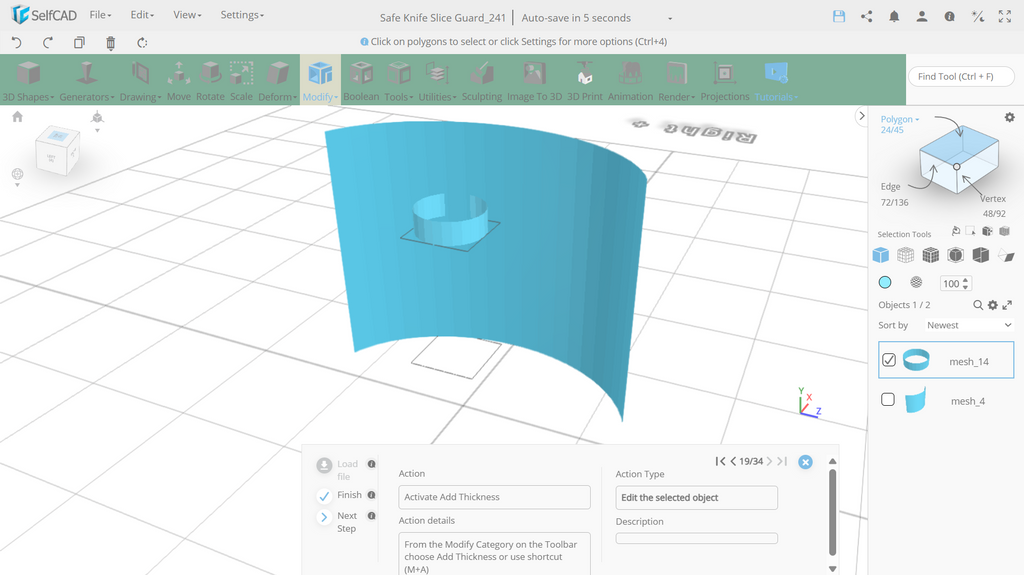Screen dimensions: 1024x575
Task: Open the Drawing tools category
Action: coord(140,82)
